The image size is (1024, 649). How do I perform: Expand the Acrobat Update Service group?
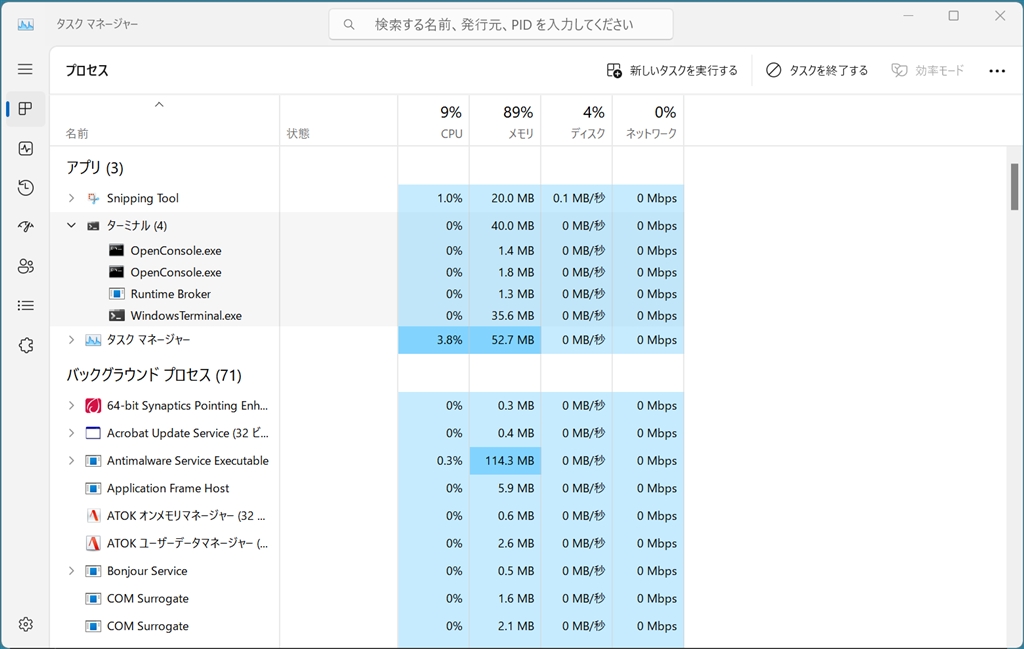(x=71, y=433)
